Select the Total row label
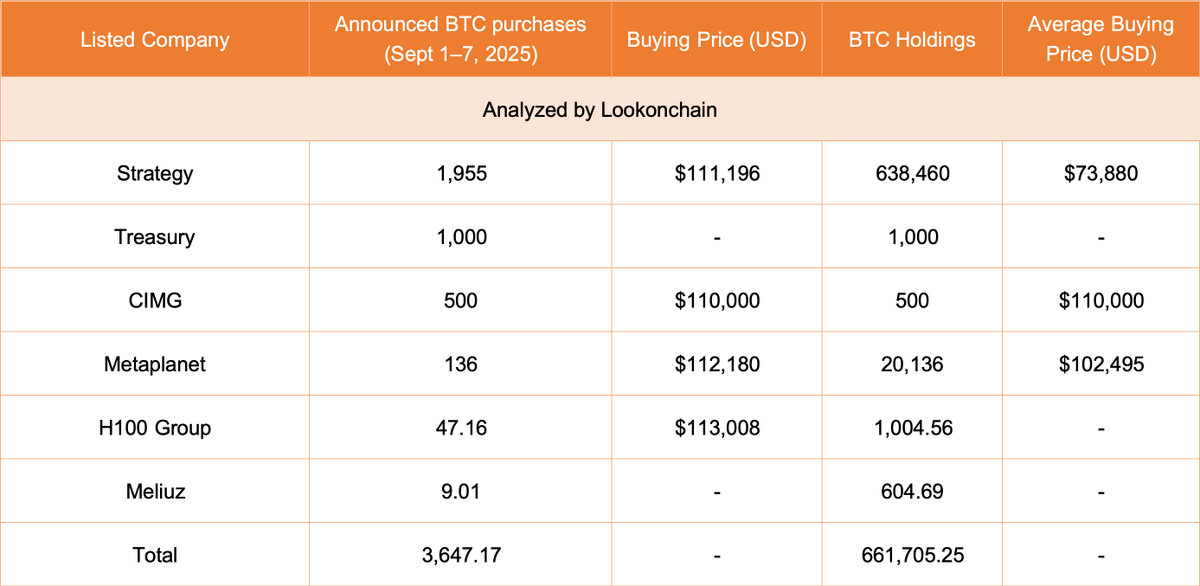Image resolution: width=1200 pixels, height=586 pixels. [154, 555]
